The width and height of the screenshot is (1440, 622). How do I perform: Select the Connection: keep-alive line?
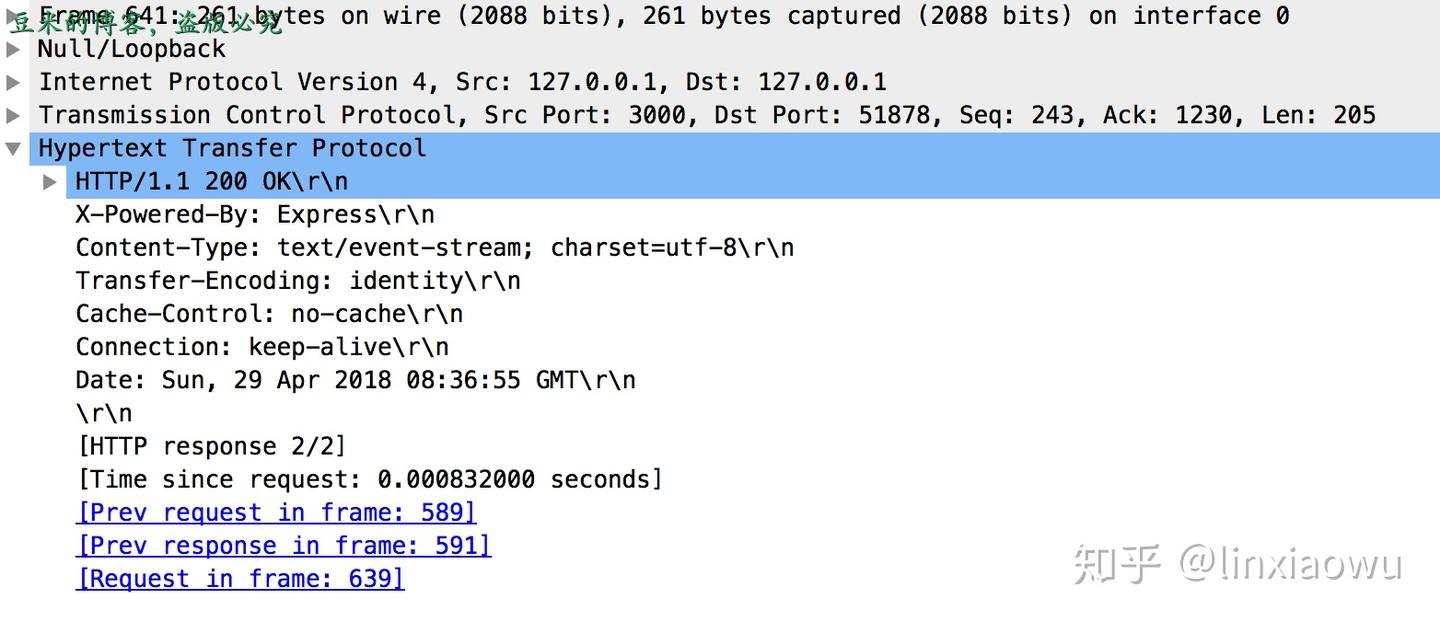click(262, 347)
